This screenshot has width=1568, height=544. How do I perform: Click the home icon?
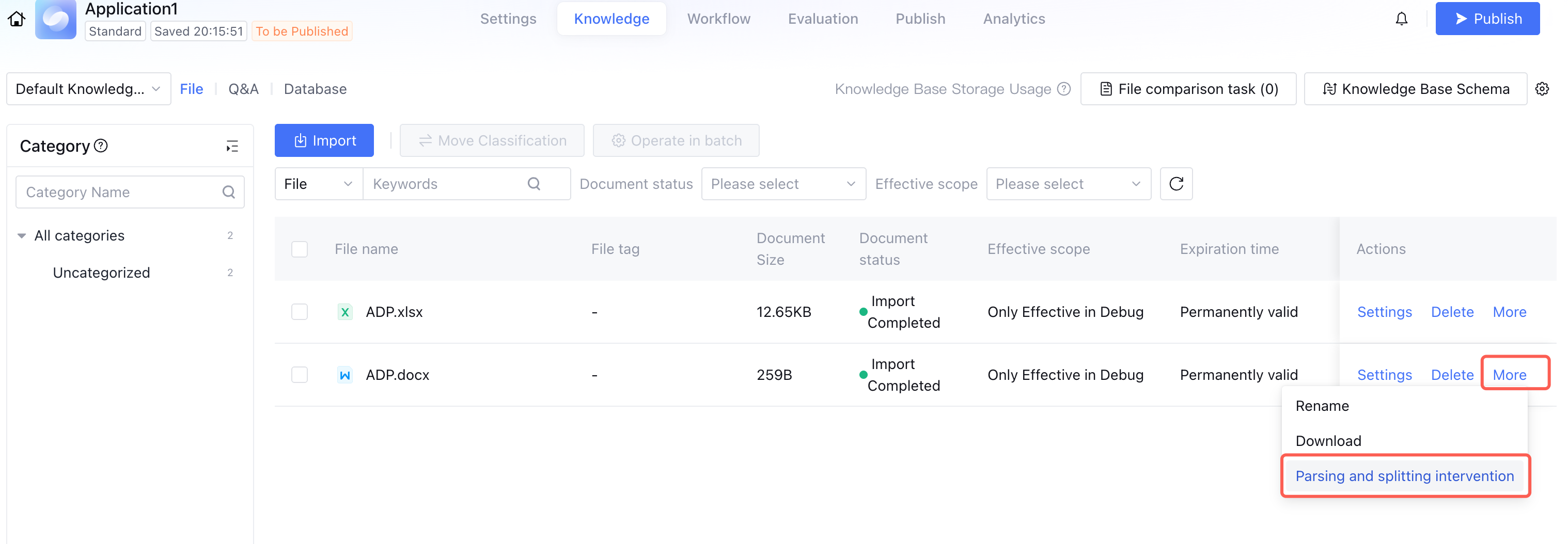click(x=17, y=19)
